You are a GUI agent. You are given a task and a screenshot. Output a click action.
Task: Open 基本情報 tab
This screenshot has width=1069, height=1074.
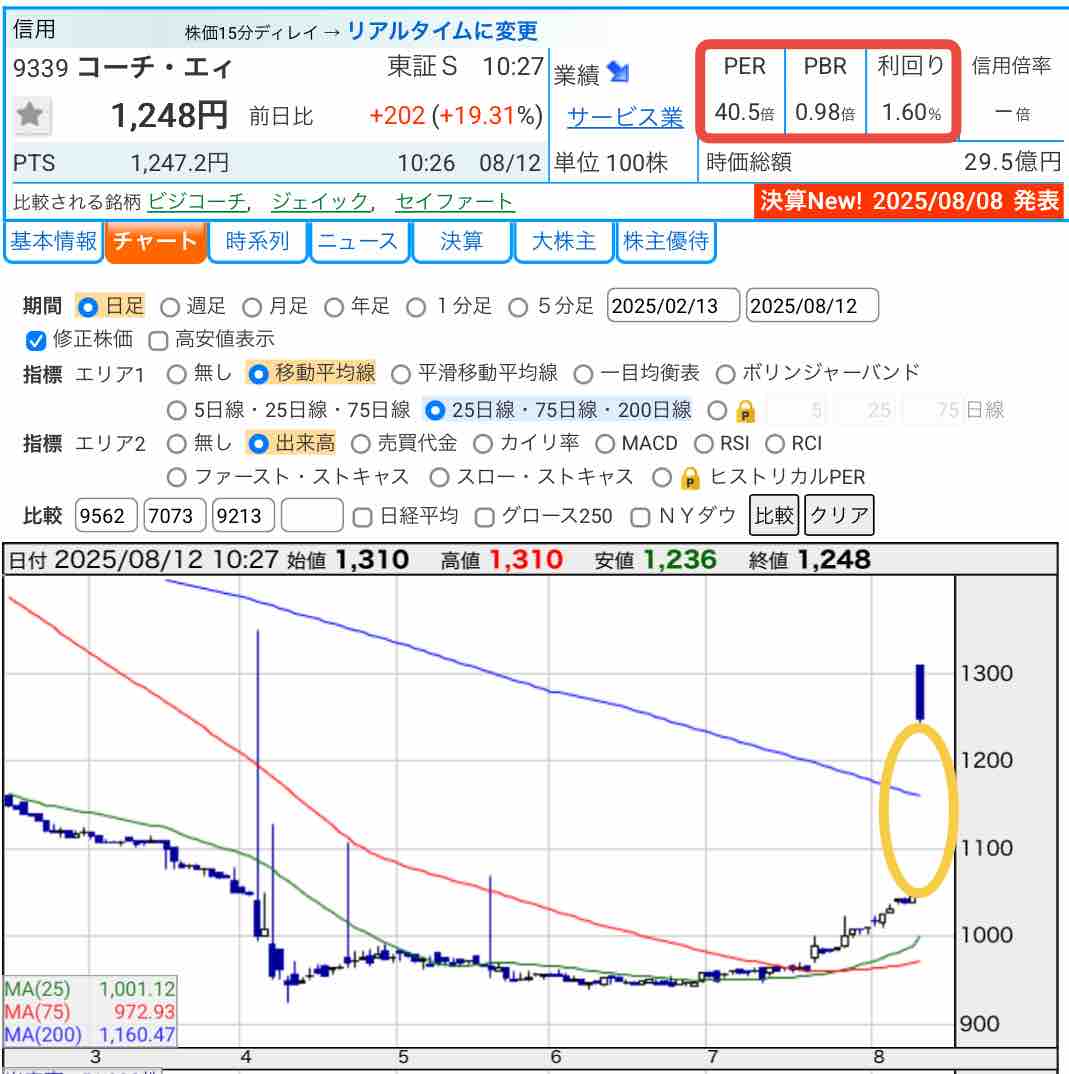click(53, 241)
